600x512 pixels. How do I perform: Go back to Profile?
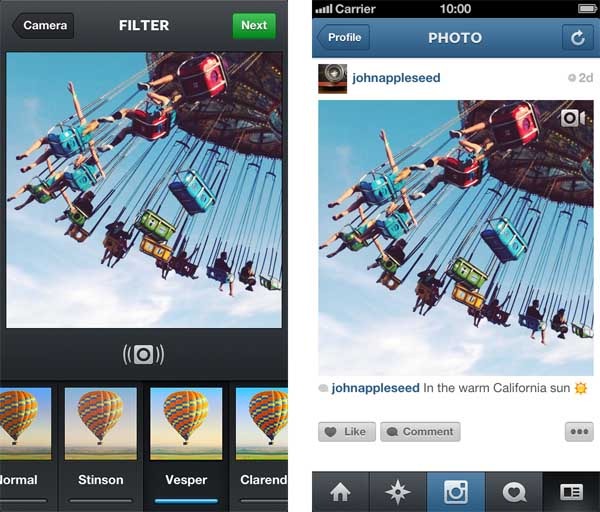pos(343,38)
